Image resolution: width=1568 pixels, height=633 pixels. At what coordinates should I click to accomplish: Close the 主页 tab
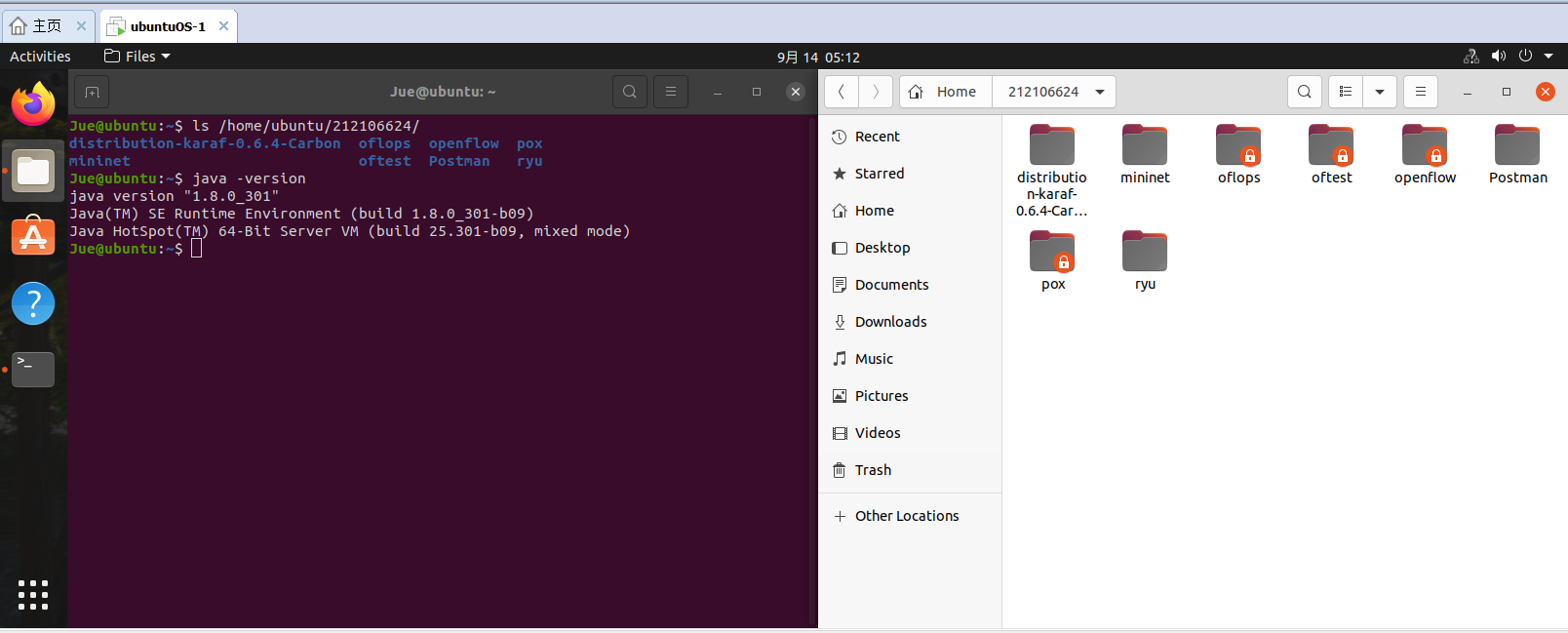(81, 26)
